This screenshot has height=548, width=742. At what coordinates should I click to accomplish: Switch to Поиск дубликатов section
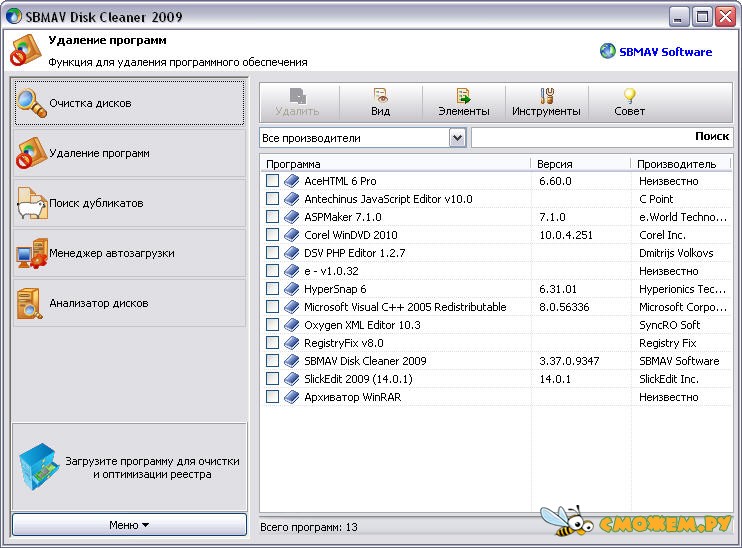(x=129, y=203)
